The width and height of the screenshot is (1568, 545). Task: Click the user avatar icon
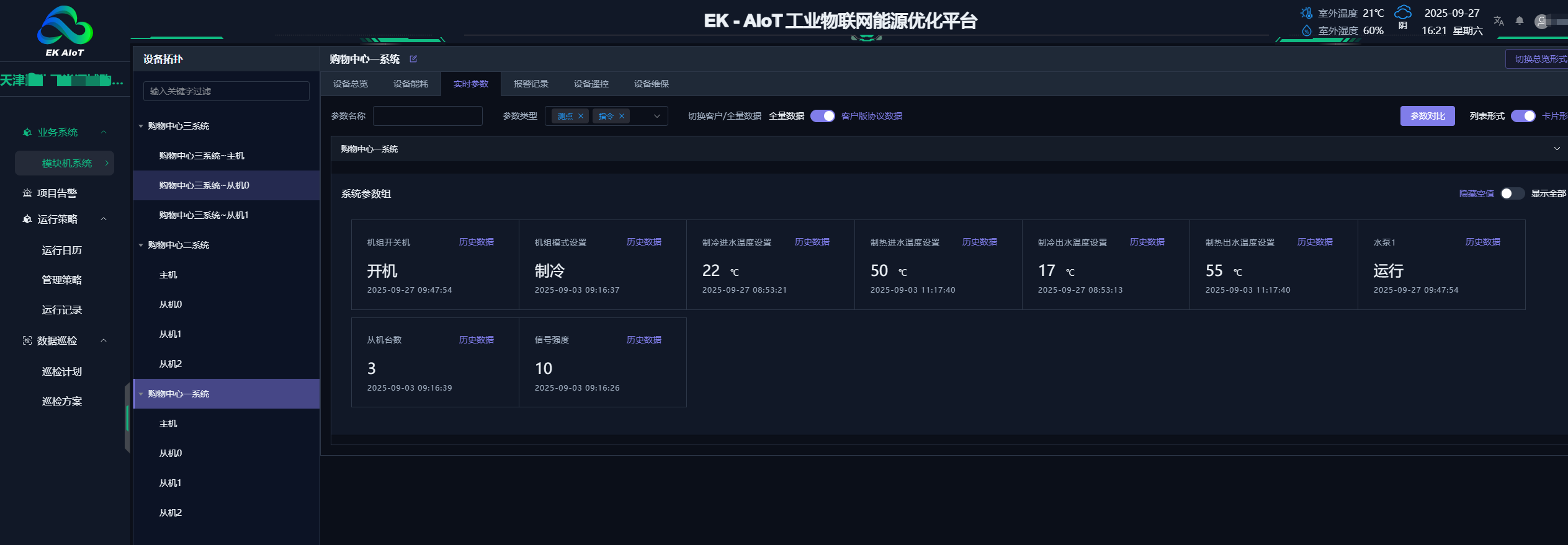(1541, 22)
